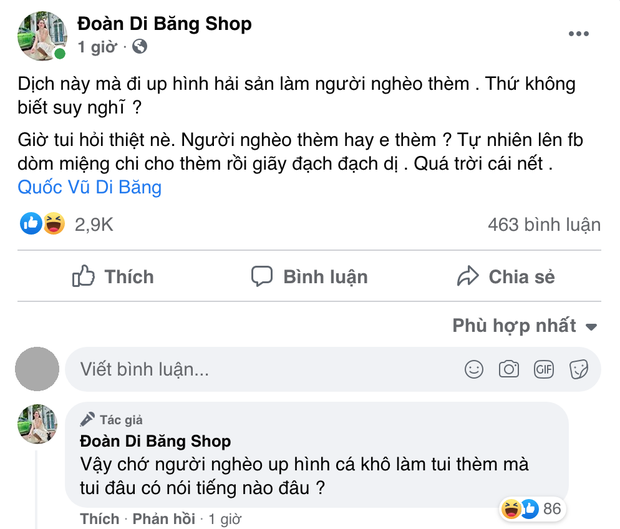Insert an emoji in the comment
This screenshot has height=529, width=620.
pyautogui.click(x=474, y=369)
